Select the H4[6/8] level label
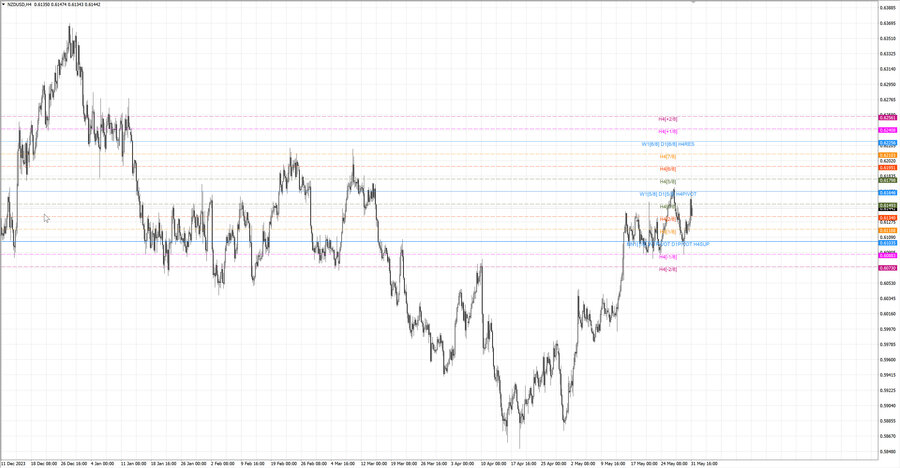The image size is (900, 468). 668,169
